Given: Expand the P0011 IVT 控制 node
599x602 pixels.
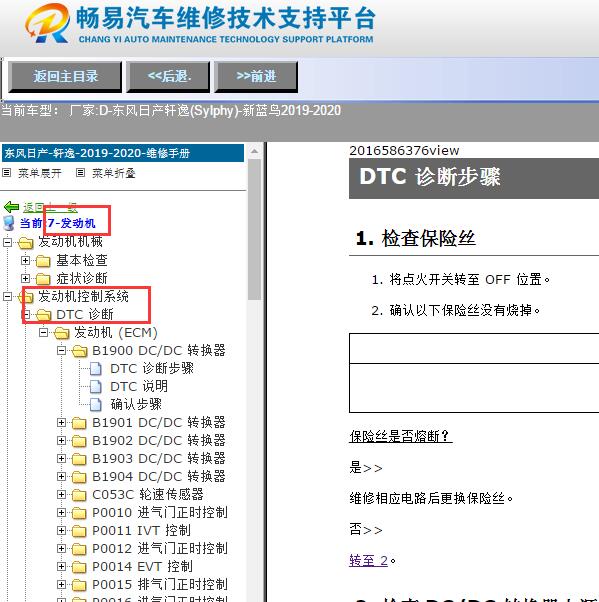Looking at the screenshot, I should pyautogui.click(x=61, y=531).
